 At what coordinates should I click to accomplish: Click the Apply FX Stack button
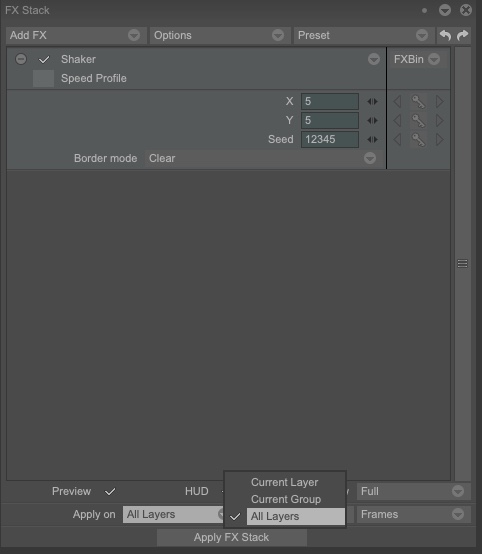pos(232,537)
